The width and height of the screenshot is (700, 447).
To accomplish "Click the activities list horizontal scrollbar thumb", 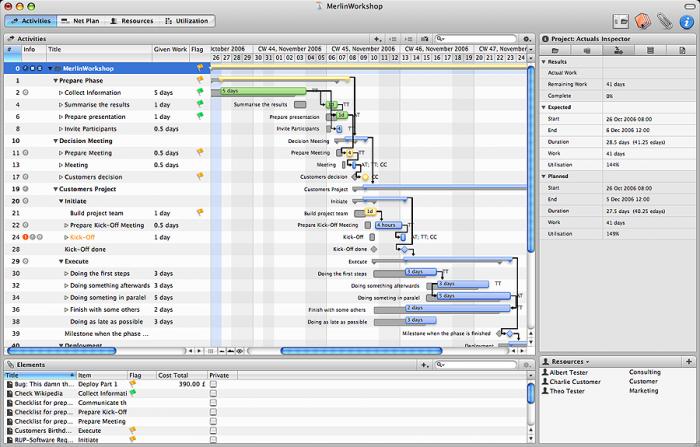I will pyautogui.click(x=62, y=351).
